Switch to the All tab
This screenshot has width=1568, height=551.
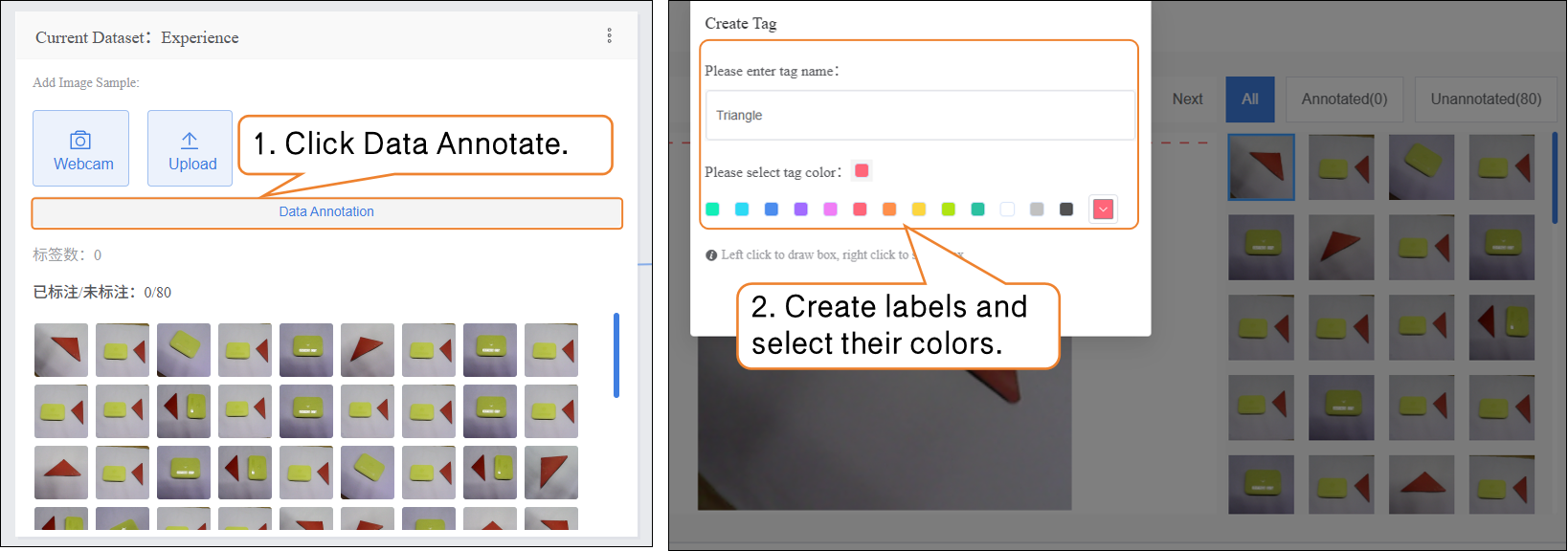[x=1249, y=99]
